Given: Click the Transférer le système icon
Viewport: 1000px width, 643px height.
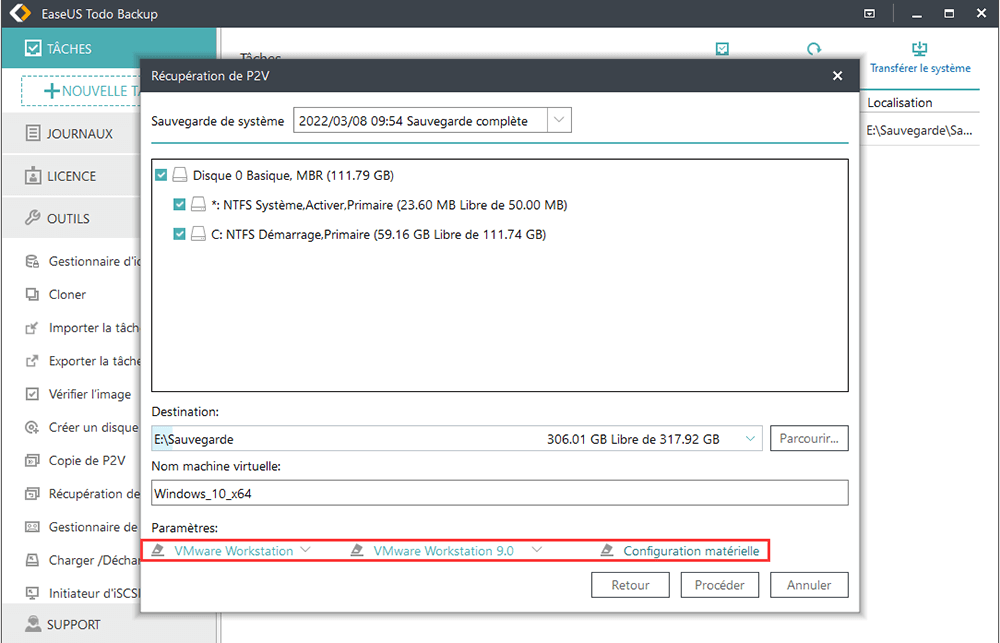Looking at the screenshot, I should click(x=920, y=48).
